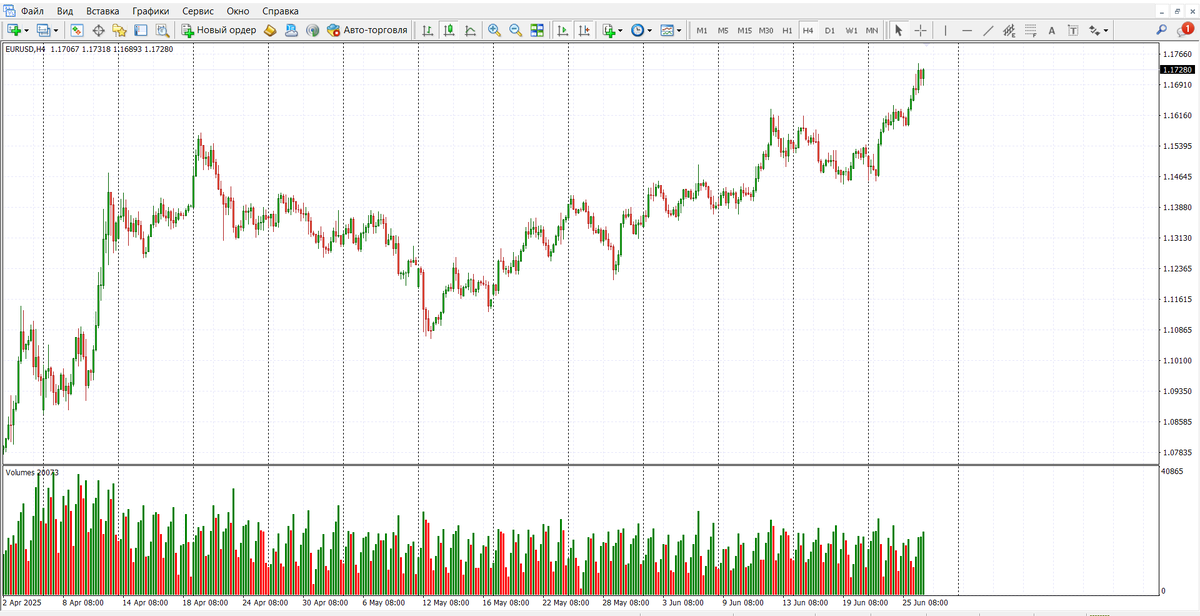1200x616 pixels.
Task: Open the Графики menu
Action: [x=150, y=11]
